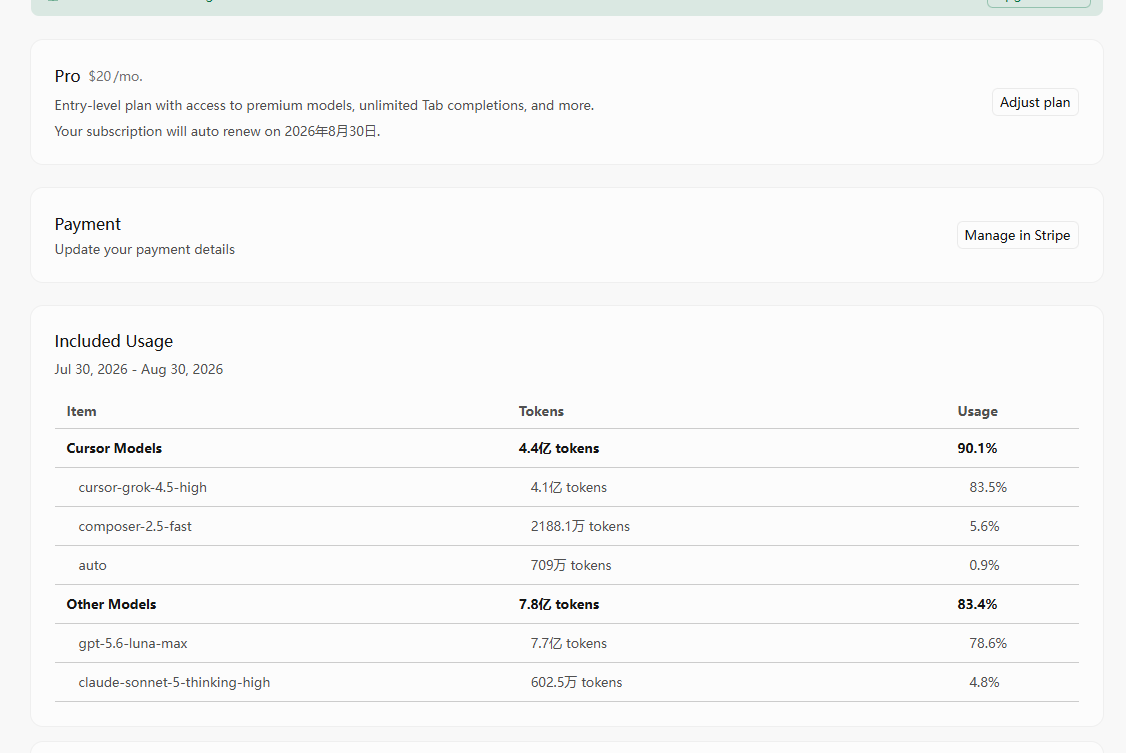Click the 0.9% usage value

985,565
